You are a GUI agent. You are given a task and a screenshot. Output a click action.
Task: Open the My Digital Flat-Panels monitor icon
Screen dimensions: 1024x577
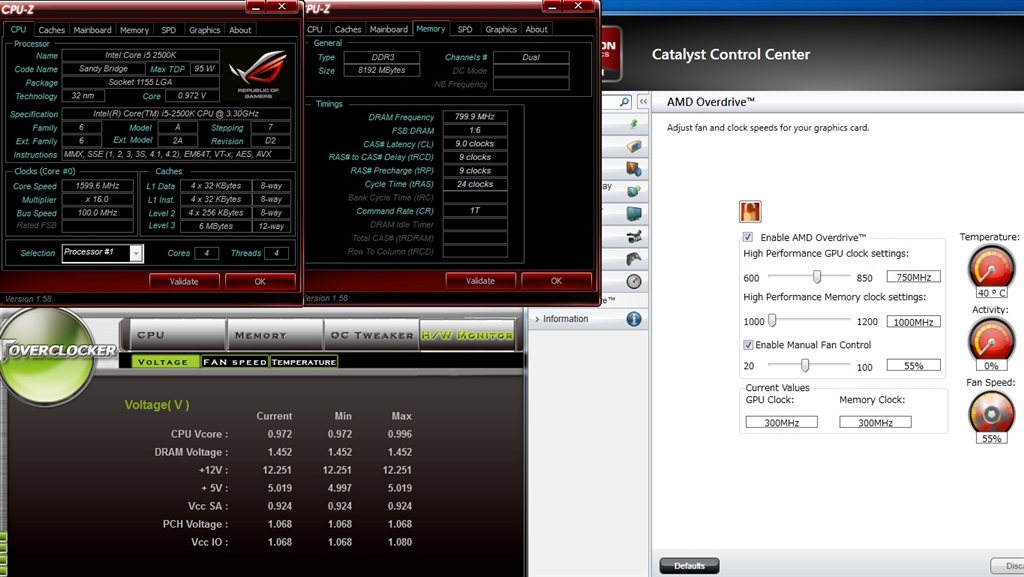633,213
